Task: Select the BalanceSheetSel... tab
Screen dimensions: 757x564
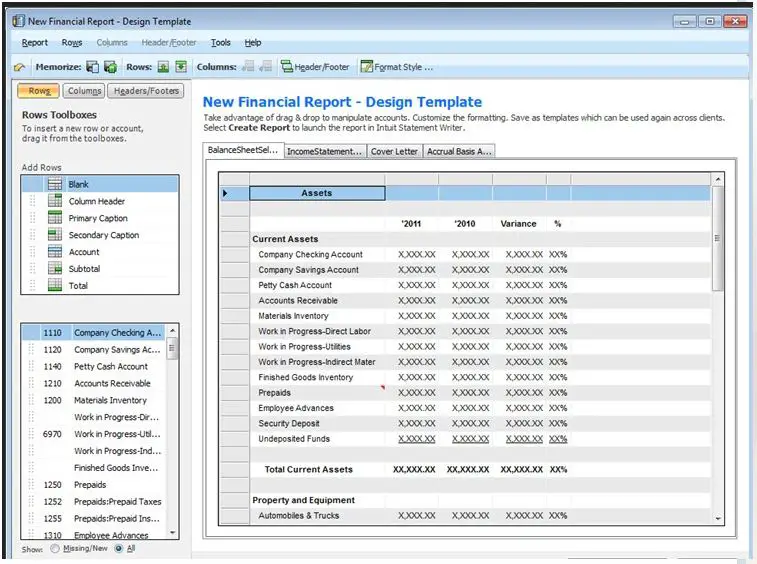Action: coord(243,150)
